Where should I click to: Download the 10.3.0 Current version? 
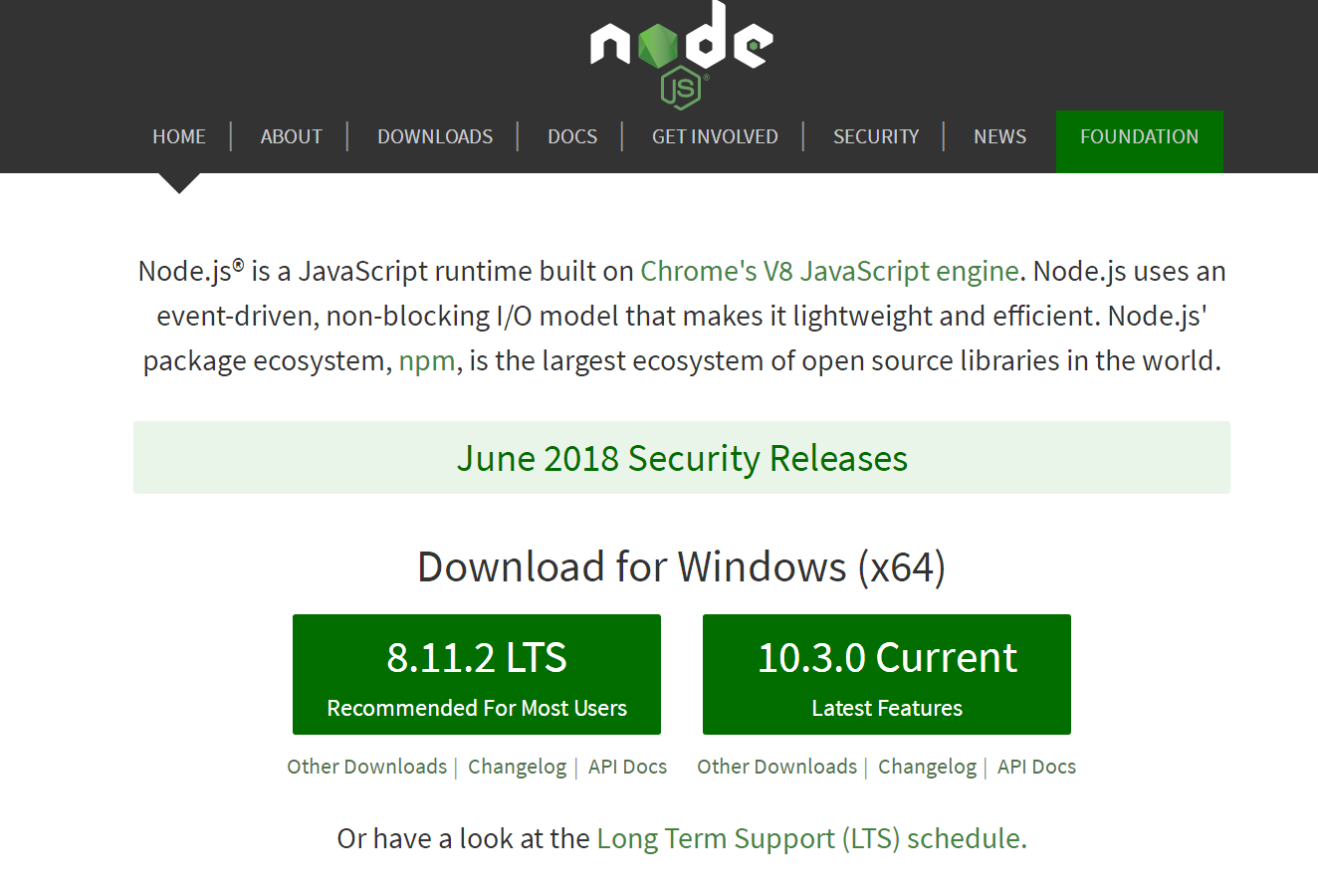tap(887, 674)
